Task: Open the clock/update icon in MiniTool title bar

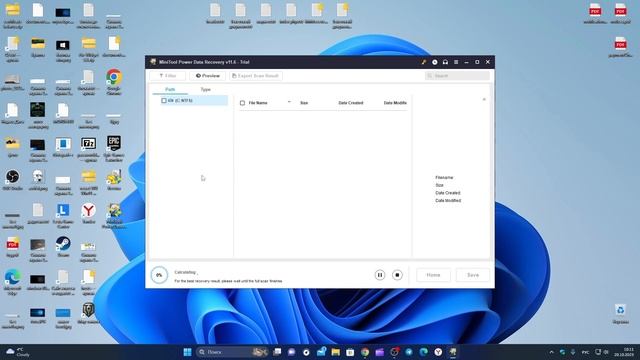Action: 435,62
